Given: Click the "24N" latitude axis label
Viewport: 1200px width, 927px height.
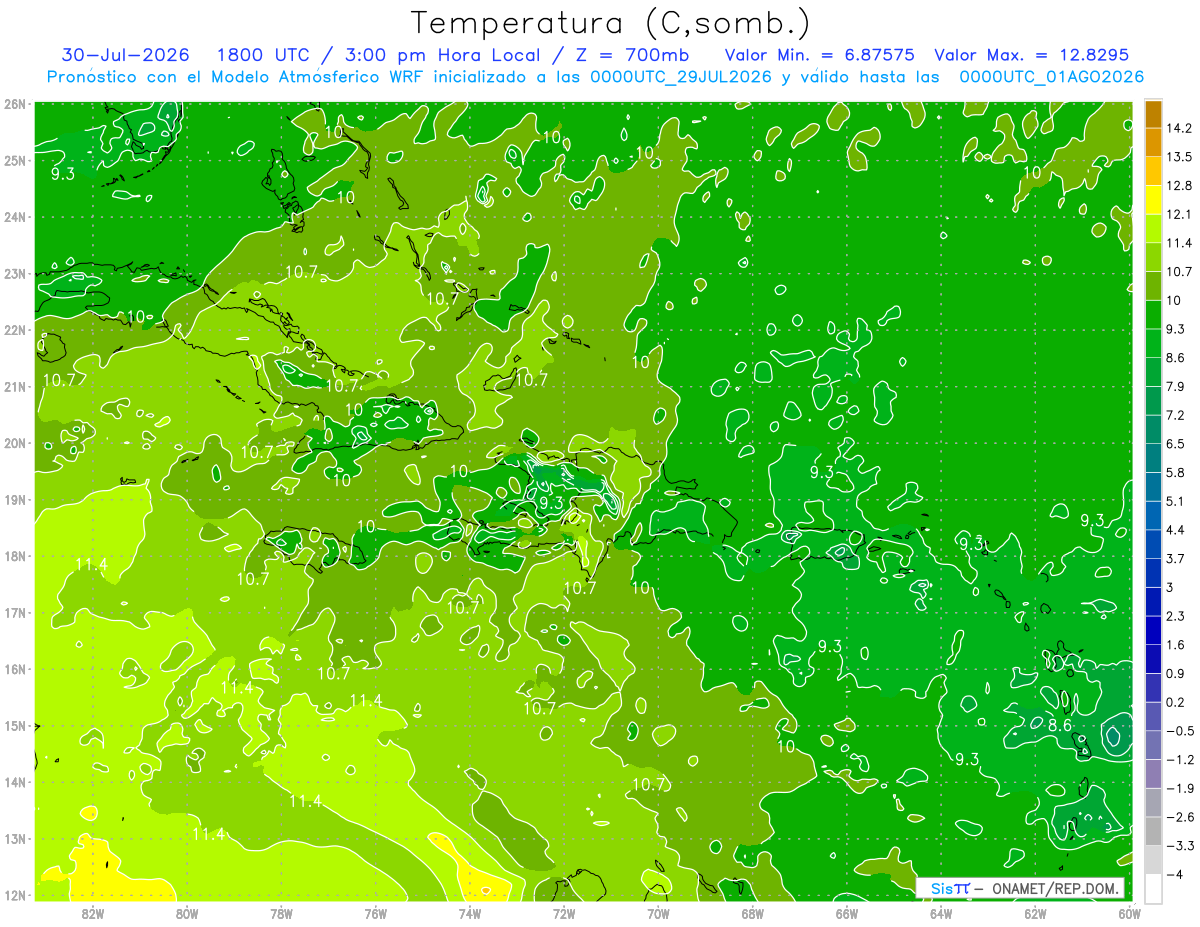Looking at the screenshot, I should [x=16, y=217].
